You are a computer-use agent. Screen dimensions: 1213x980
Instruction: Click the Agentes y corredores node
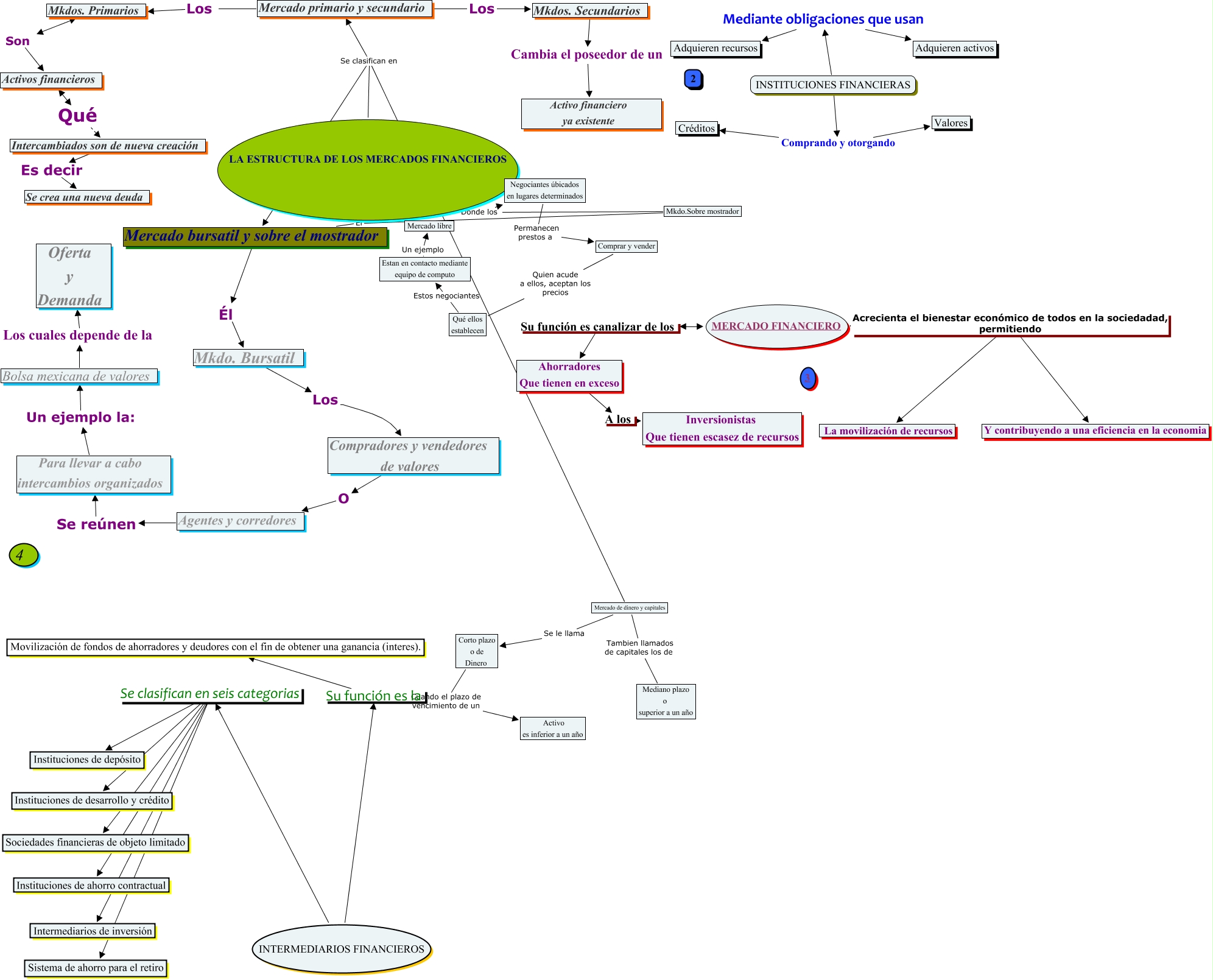[240, 521]
